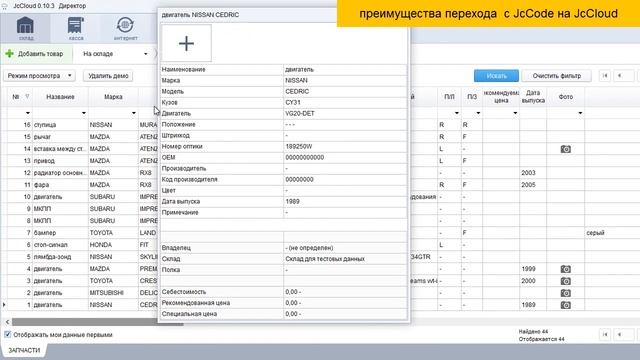Open the photo camera icon in row 2

[x=565, y=293]
